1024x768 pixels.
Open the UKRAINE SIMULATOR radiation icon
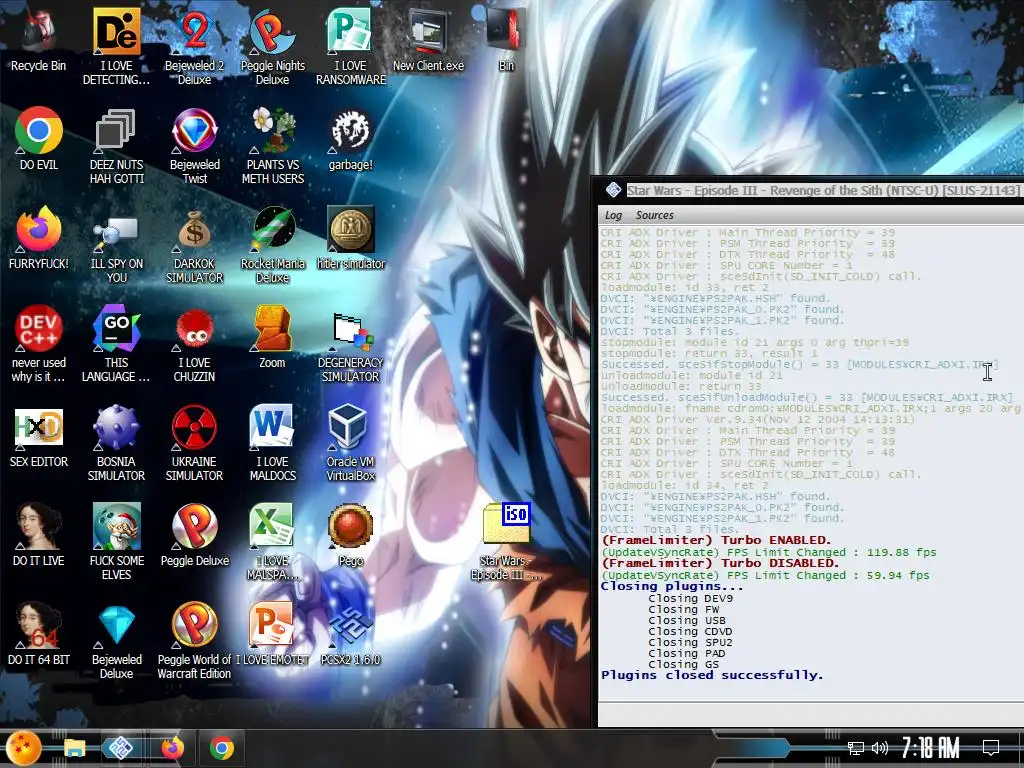coord(195,442)
